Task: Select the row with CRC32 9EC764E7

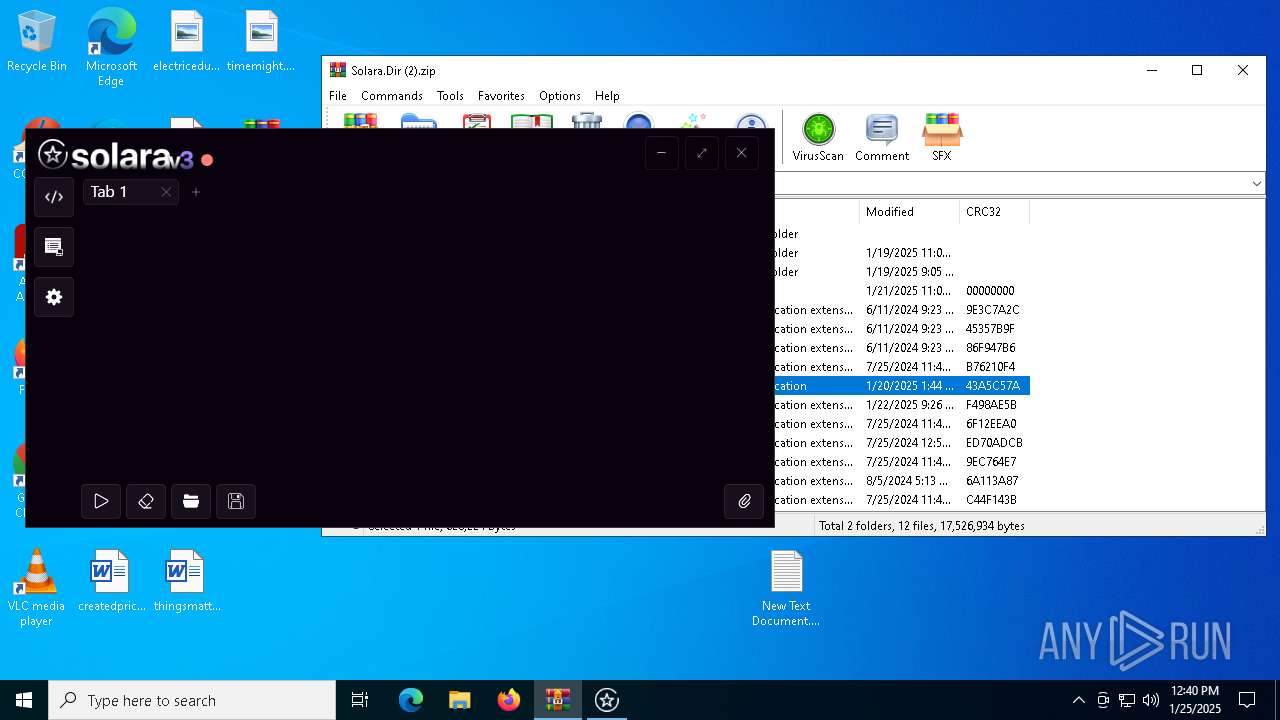Action: pos(902,462)
